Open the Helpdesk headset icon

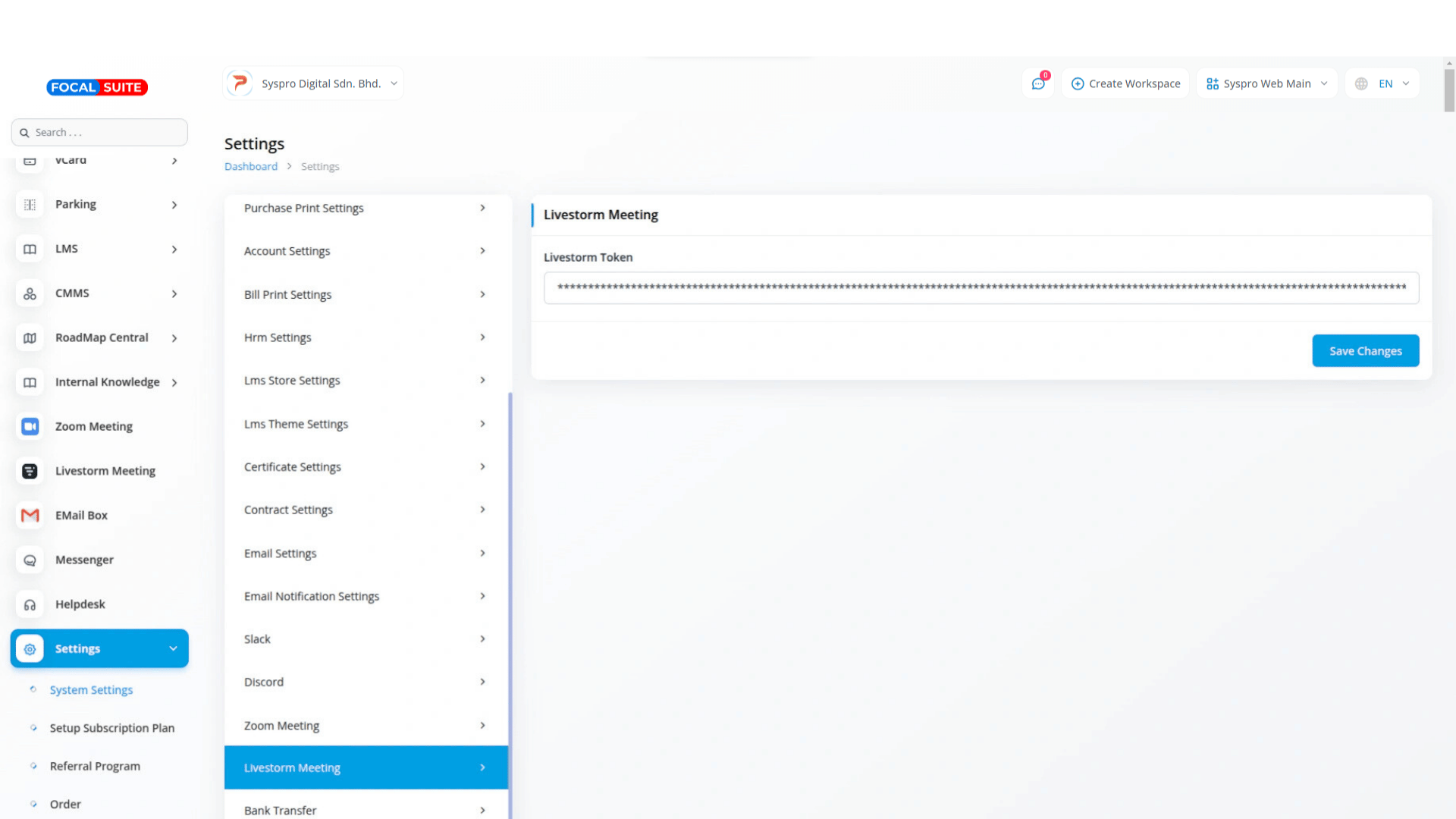pyautogui.click(x=30, y=604)
